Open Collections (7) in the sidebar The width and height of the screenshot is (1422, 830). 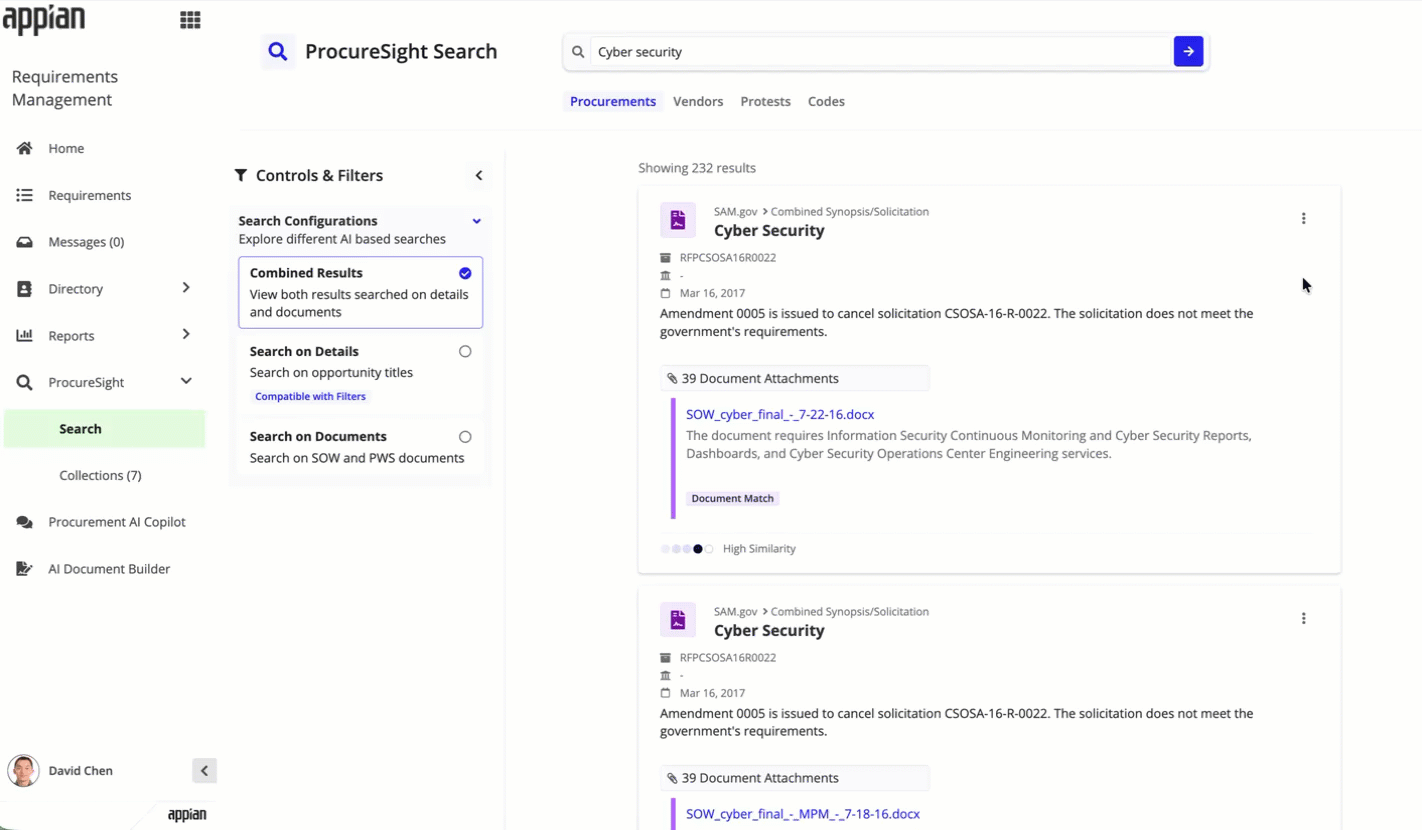click(100, 475)
